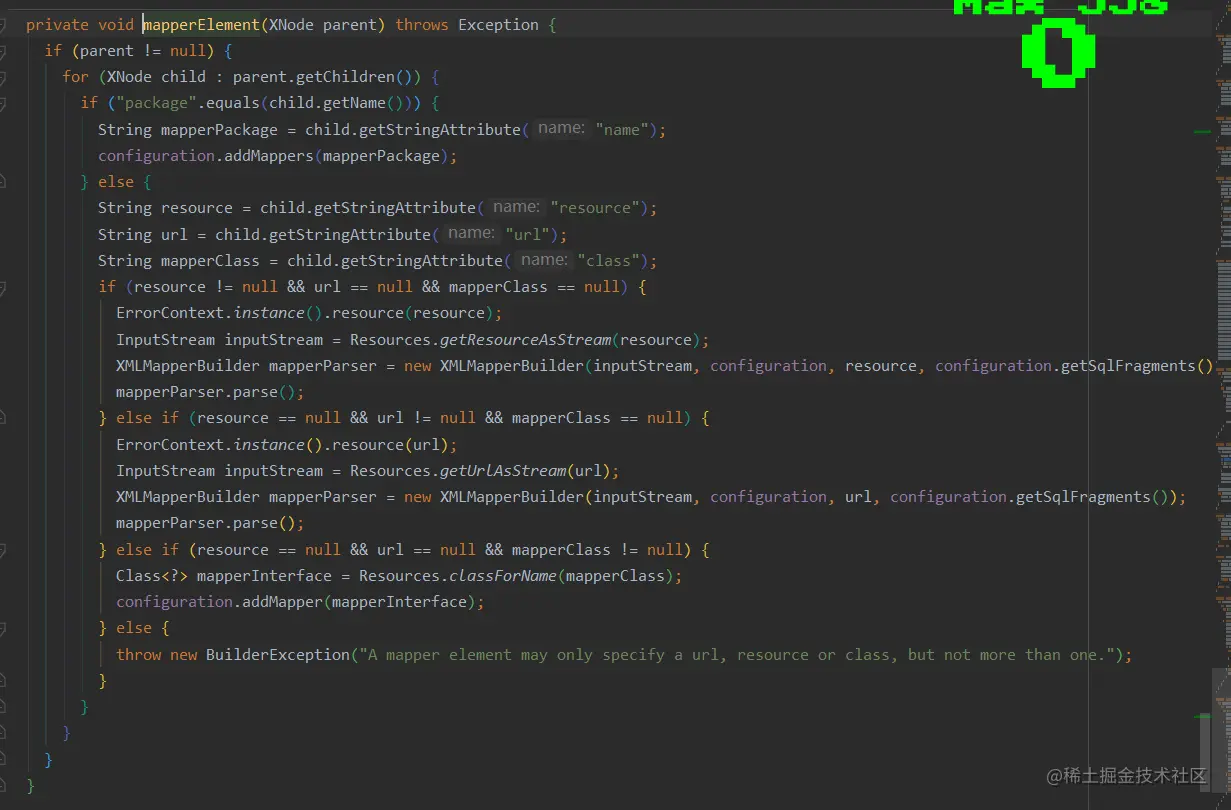Click the .resource(resource) call

pos(413,313)
